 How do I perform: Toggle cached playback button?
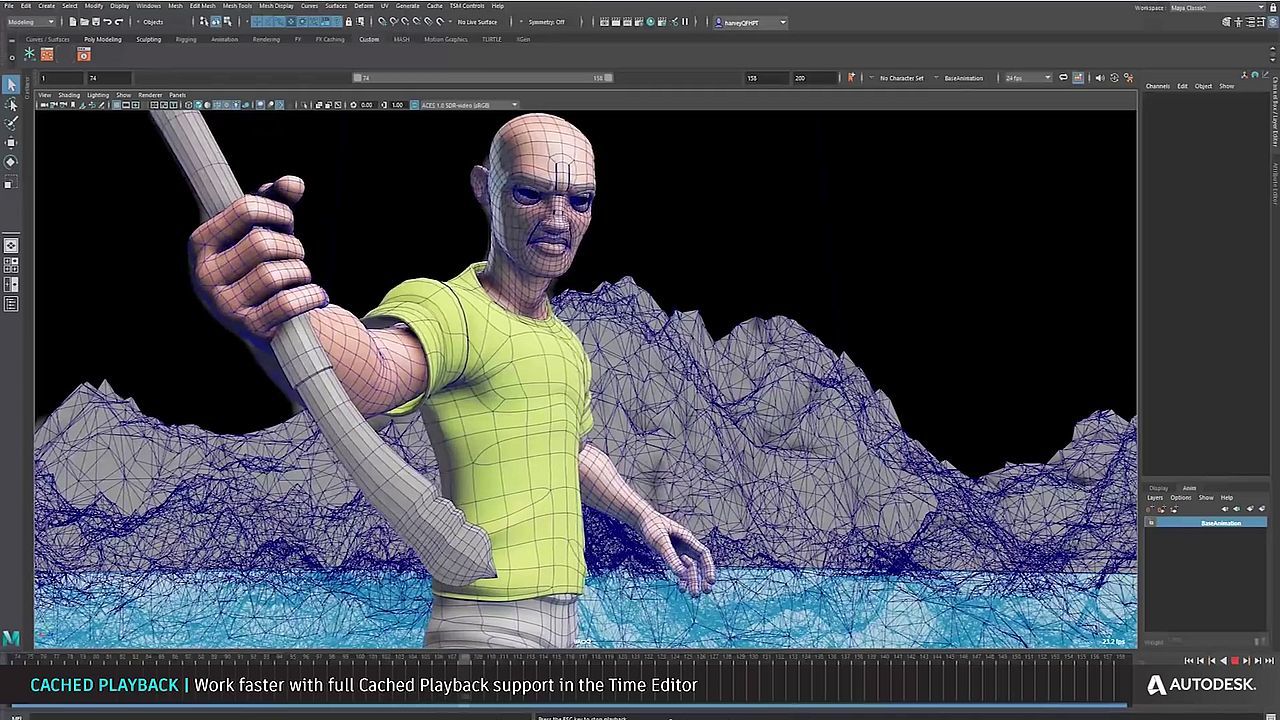pos(1078,78)
